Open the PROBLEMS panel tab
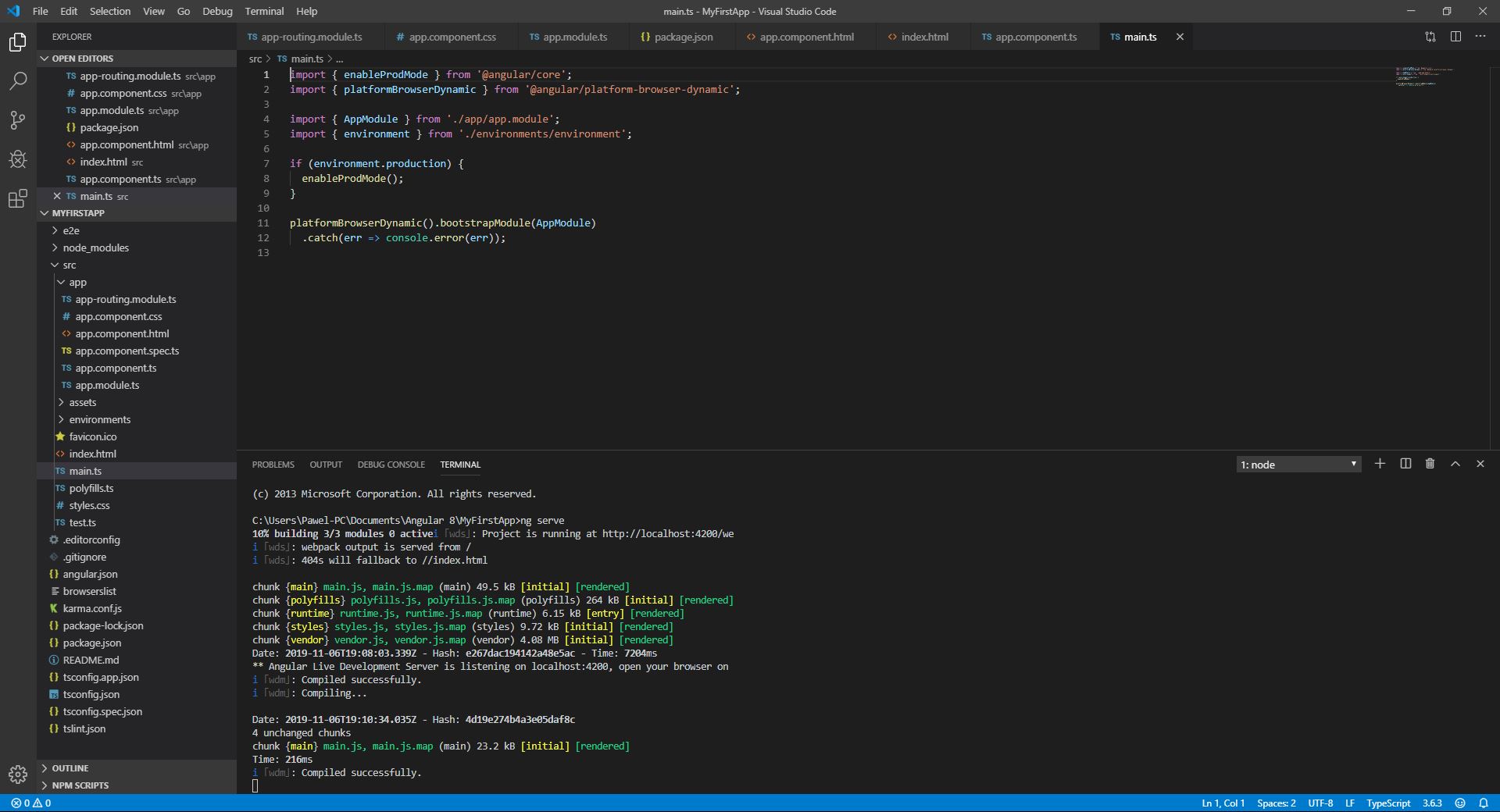The image size is (1500, 812). tap(273, 465)
